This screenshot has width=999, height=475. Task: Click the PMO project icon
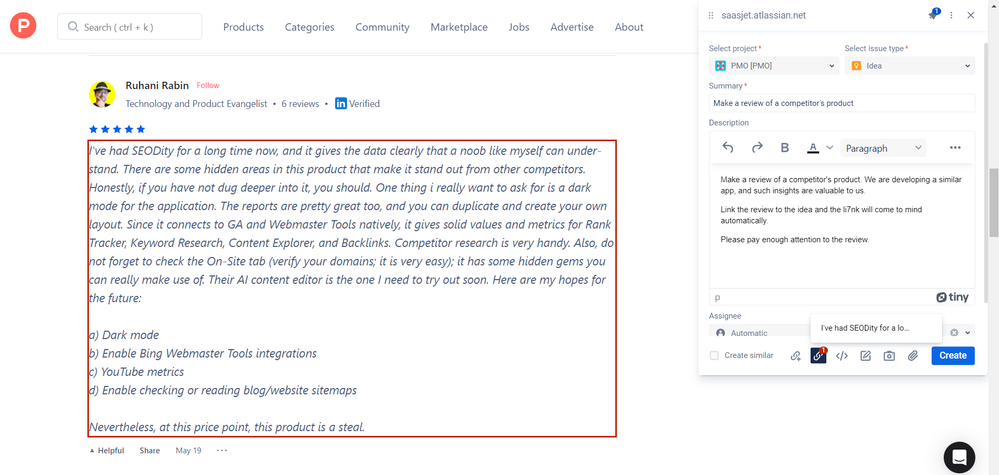[721, 66]
